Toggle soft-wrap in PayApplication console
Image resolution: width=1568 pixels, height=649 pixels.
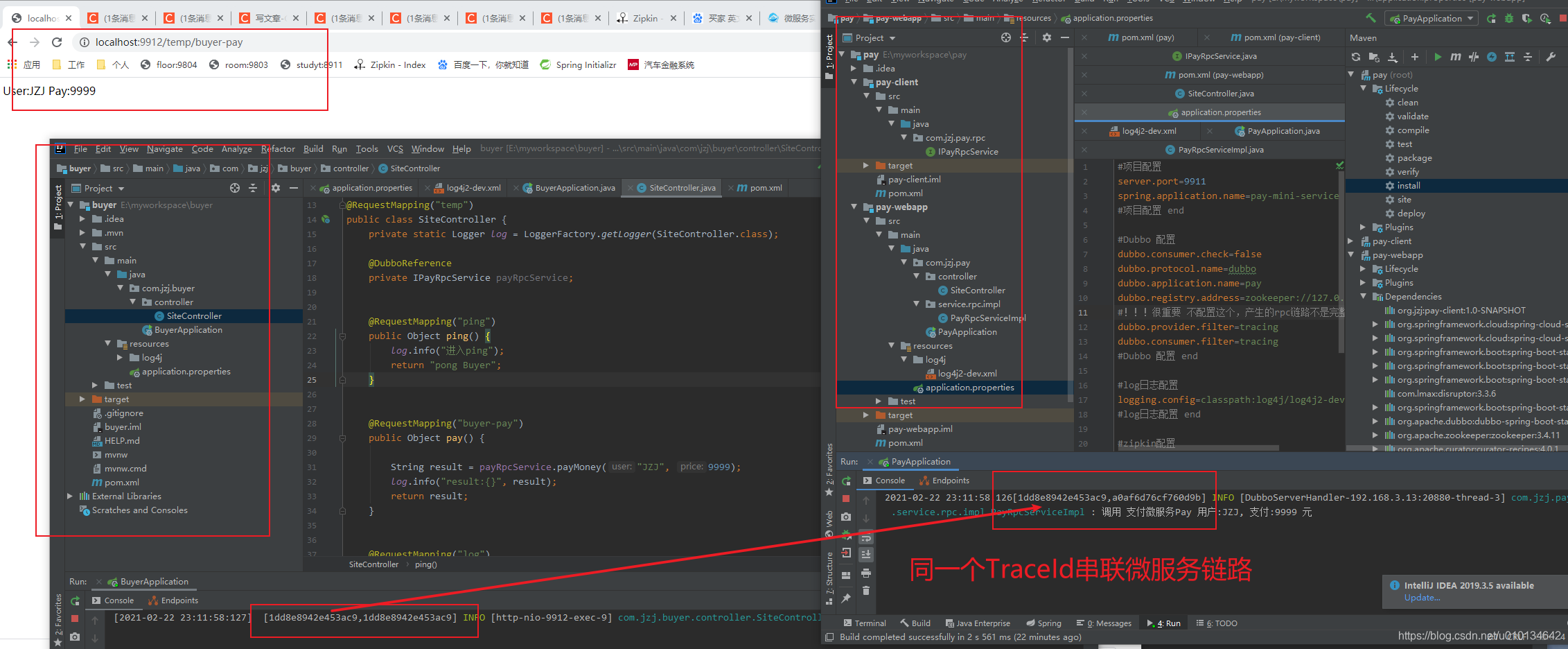[x=866, y=537]
